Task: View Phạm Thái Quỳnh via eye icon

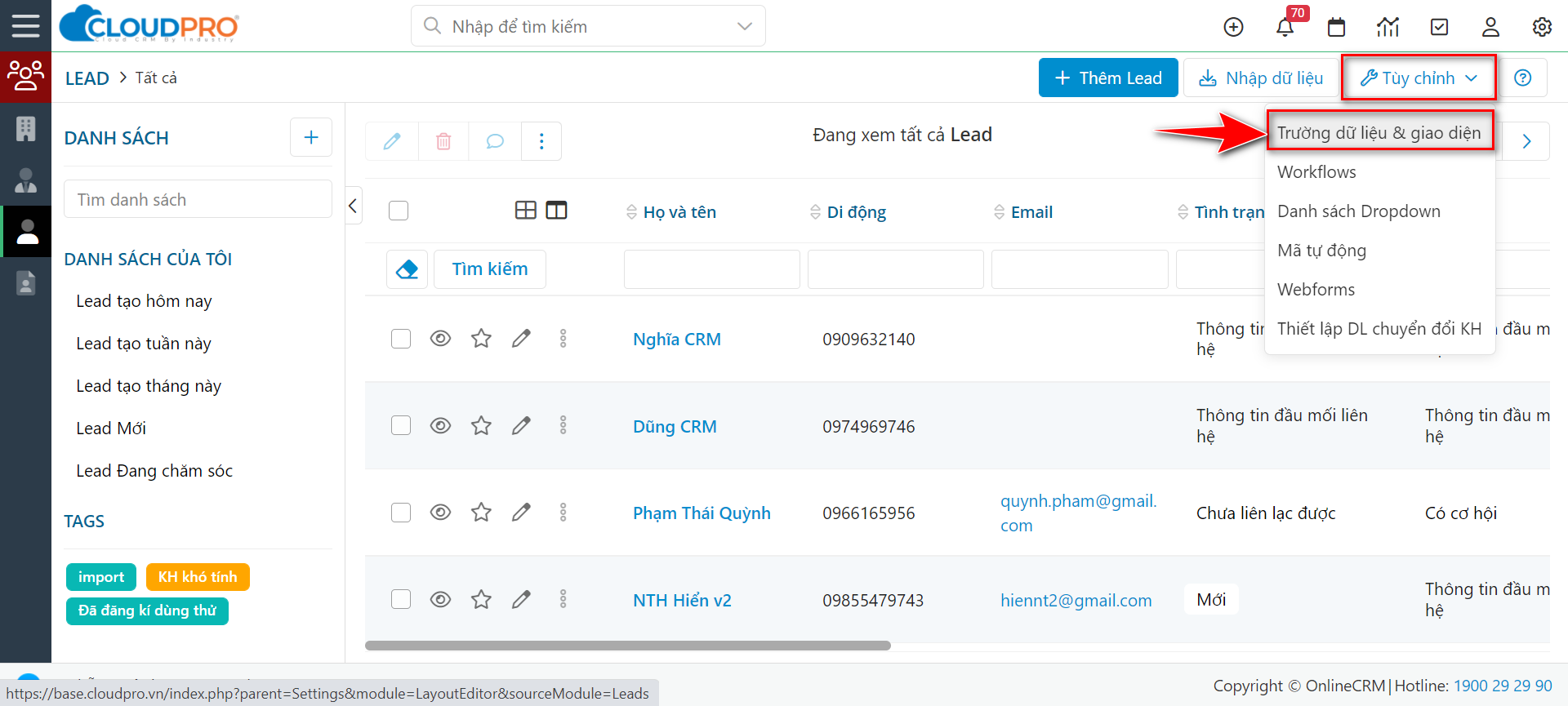Action: pyautogui.click(x=440, y=512)
